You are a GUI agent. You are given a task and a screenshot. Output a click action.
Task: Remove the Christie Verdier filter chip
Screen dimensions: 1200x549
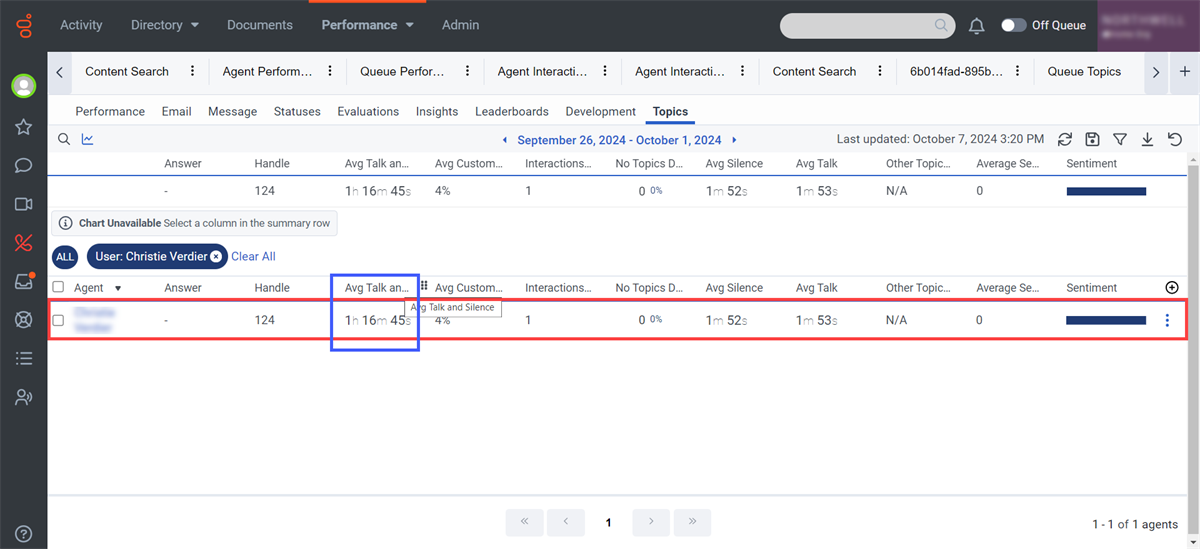pos(216,257)
